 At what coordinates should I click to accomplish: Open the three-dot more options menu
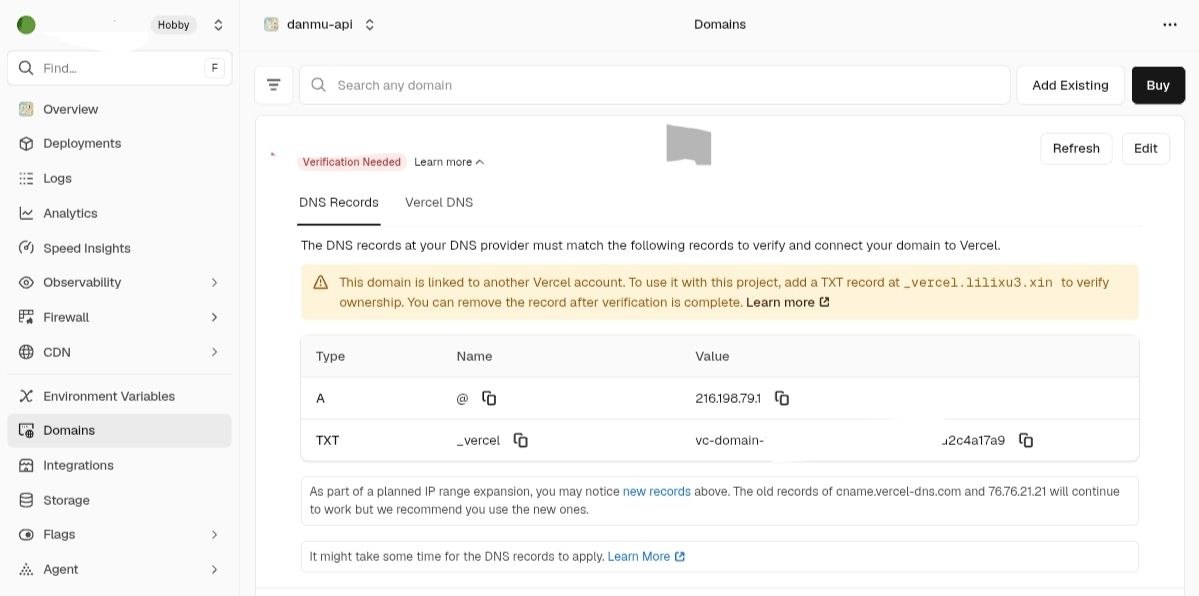coord(1169,24)
